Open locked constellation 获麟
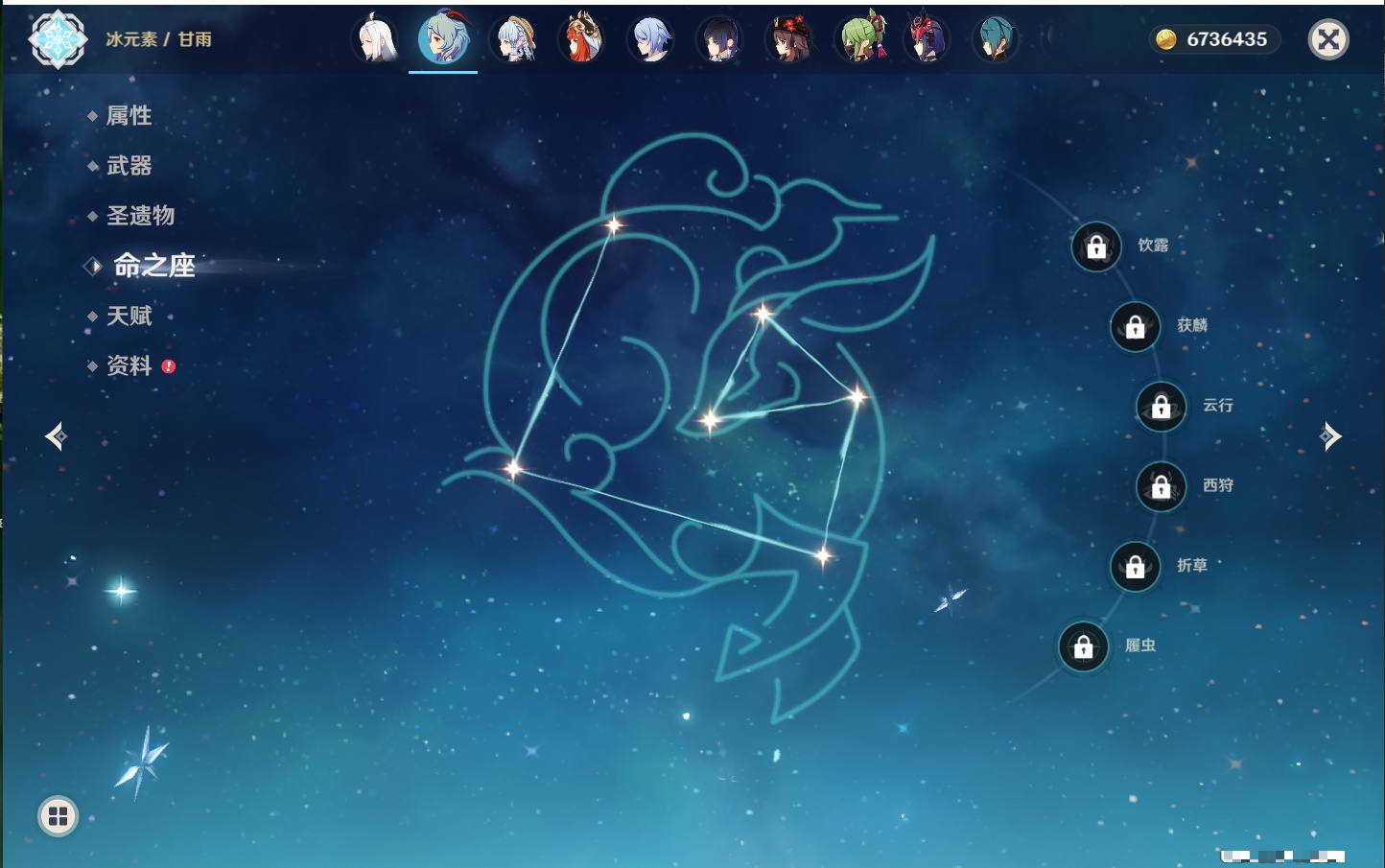The image size is (1385, 868). (x=1136, y=326)
